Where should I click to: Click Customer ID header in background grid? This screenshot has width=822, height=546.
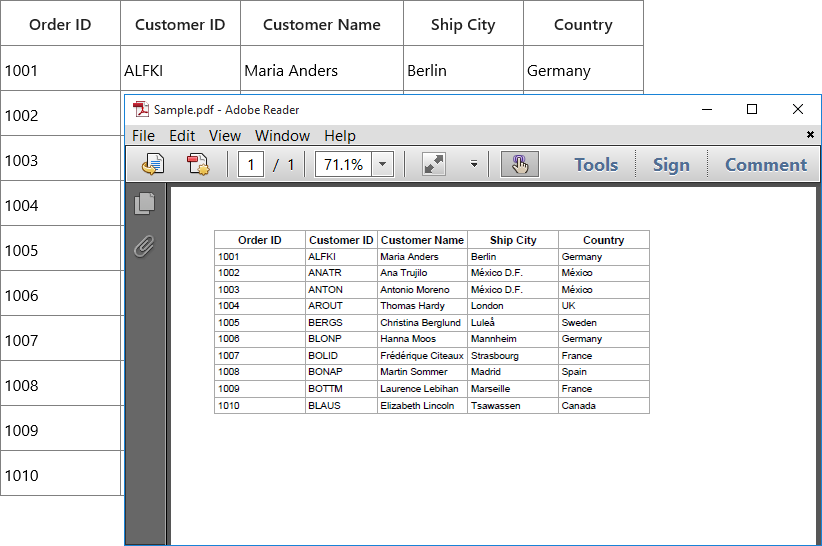click(180, 24)
